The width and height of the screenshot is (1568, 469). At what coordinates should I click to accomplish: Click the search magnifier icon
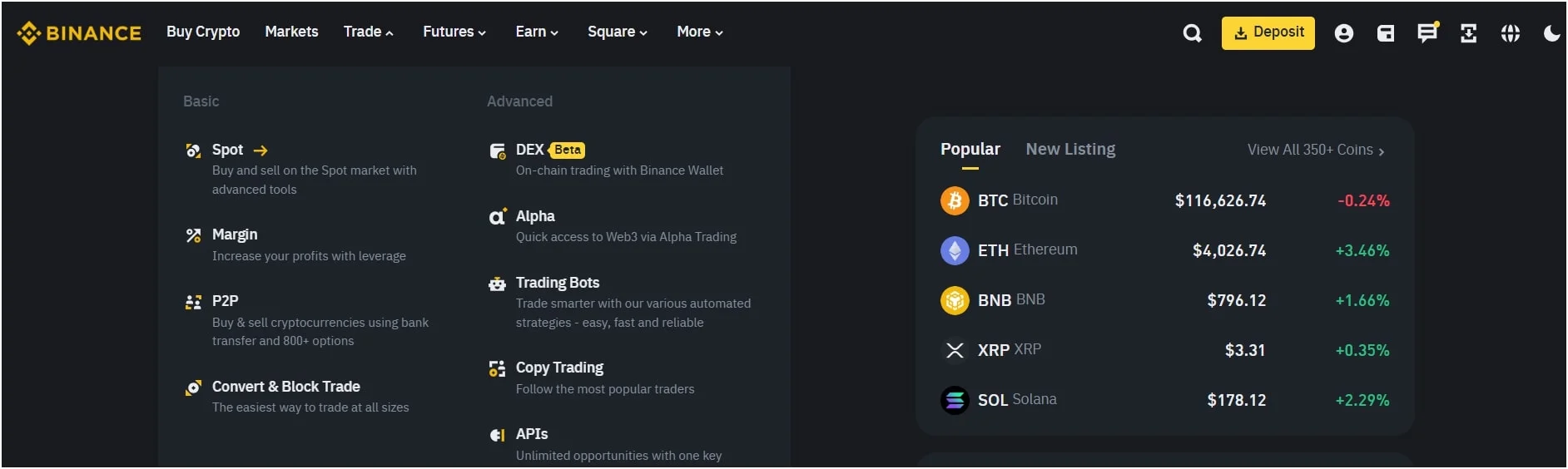point(1192,33)
